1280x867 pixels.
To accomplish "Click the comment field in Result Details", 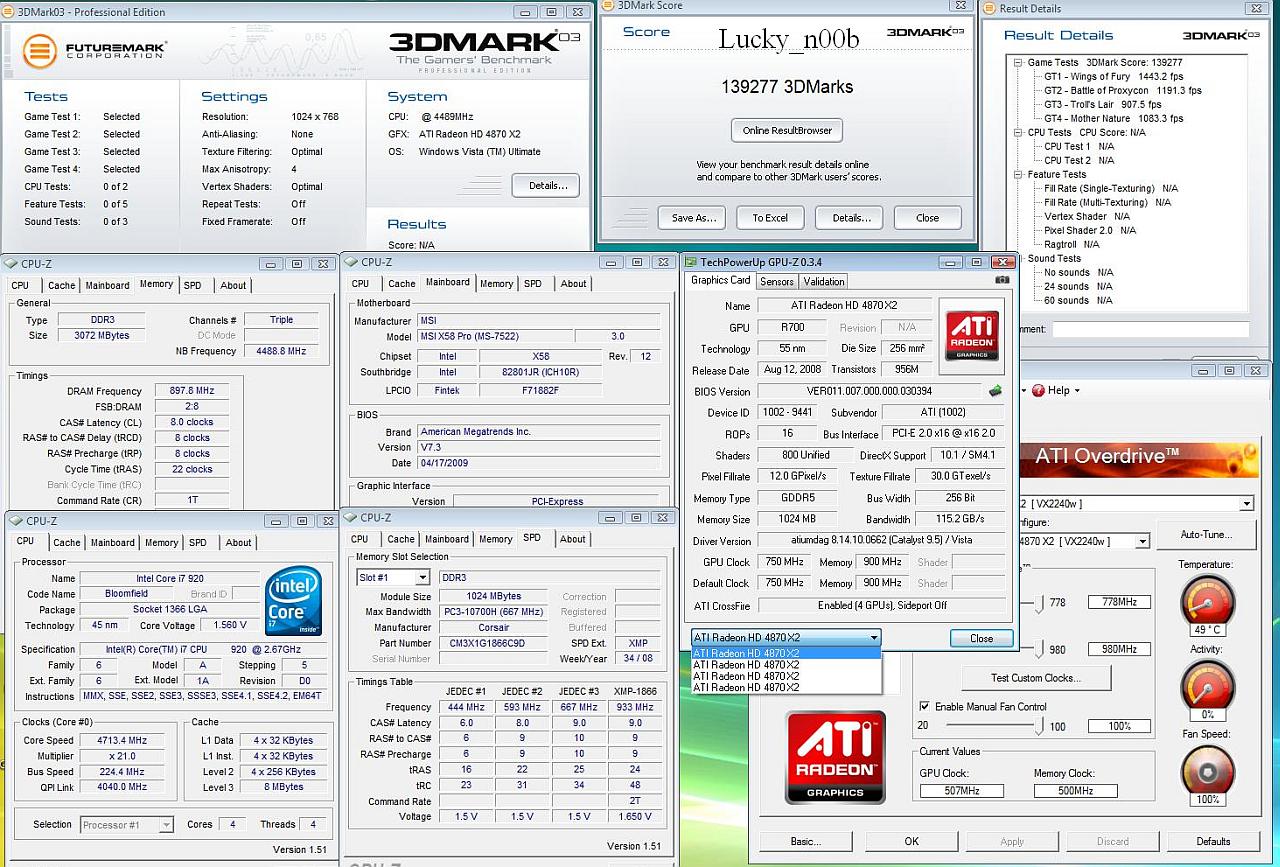I will pyautogui.click(x=1150, y=329).
